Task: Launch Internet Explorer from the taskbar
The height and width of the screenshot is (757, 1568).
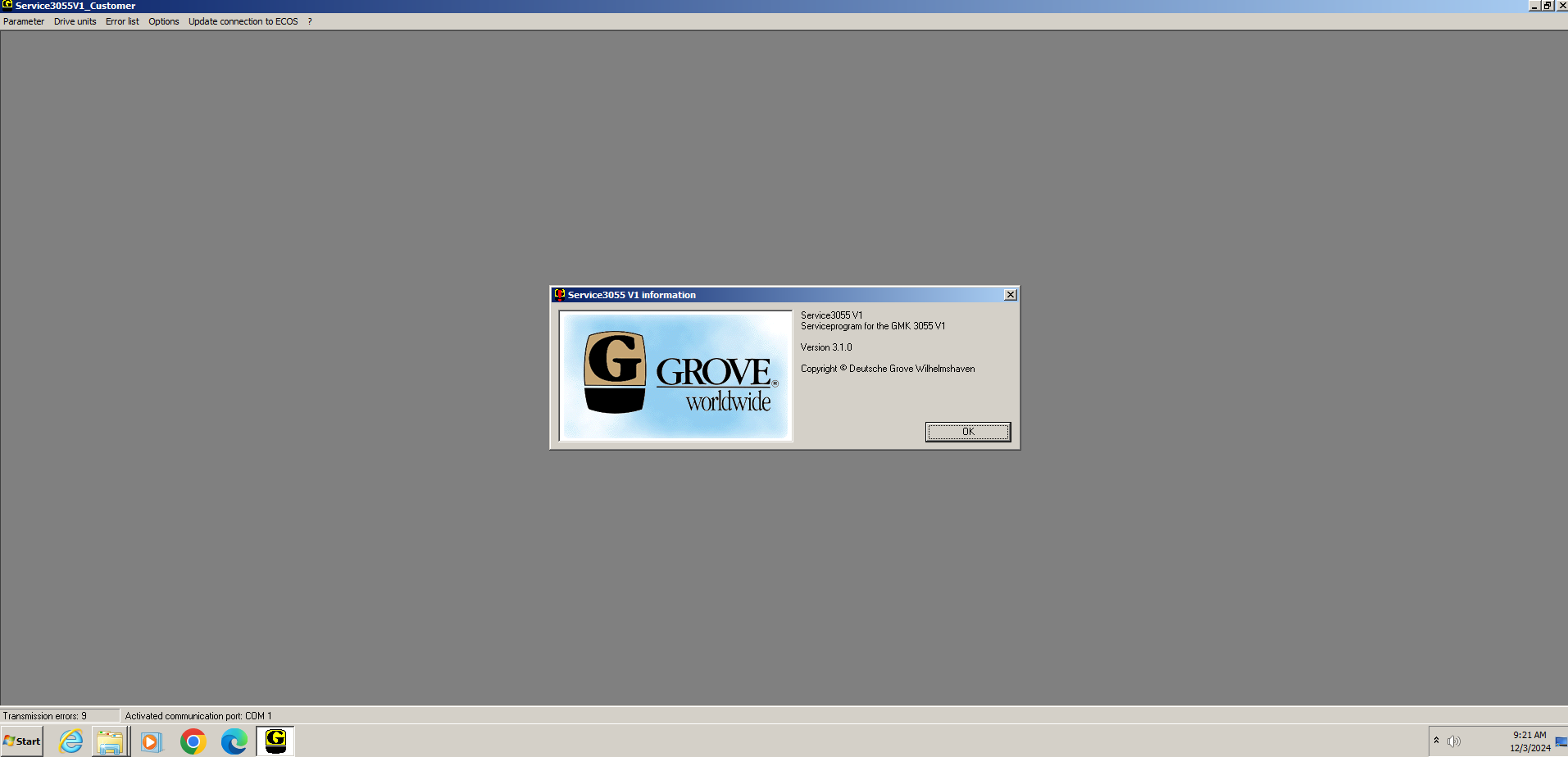Action: coord(70,741)
